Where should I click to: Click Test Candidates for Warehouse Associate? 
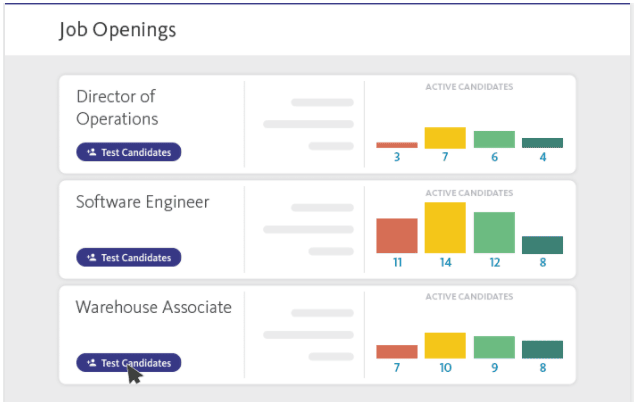(x=129, y=362)
